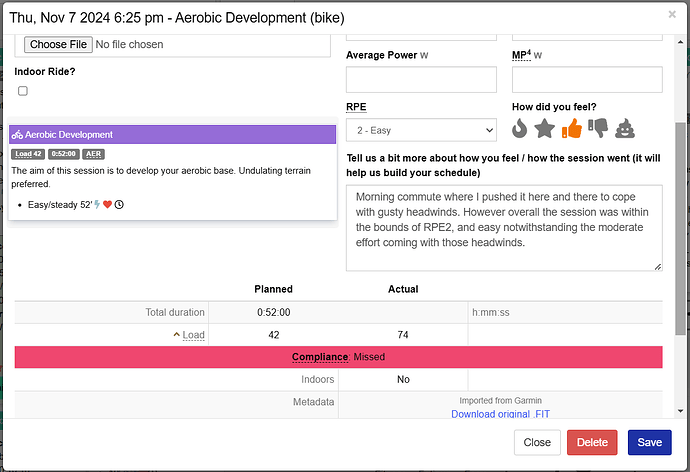This screenshot has height=472, width=690.
Task: Click the MP4 power input field
Action: point(587,80)
